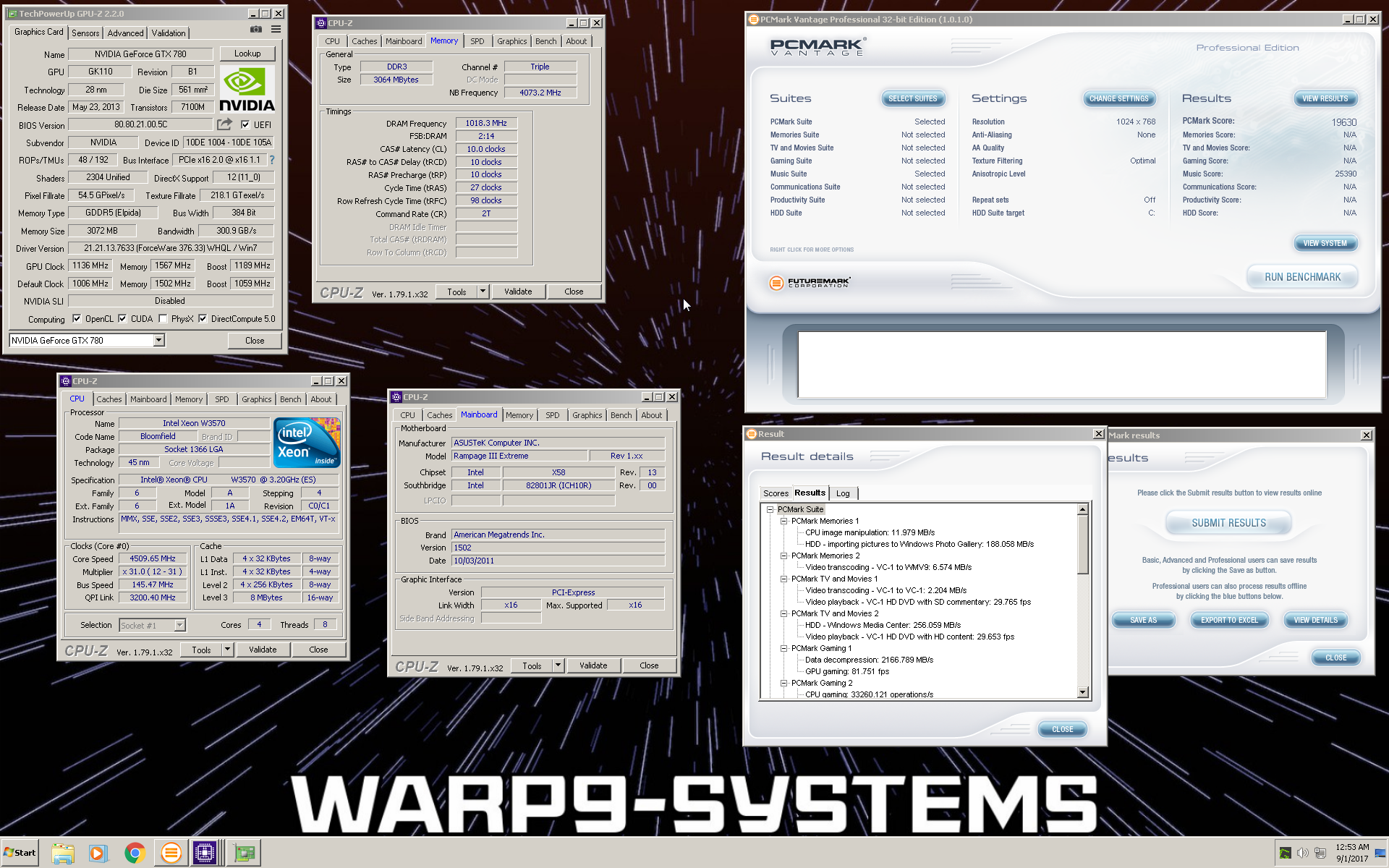Switch to the purple CPU-Z taskbar icon
The image size is (1389, 868).
click(x=205, y=853)
